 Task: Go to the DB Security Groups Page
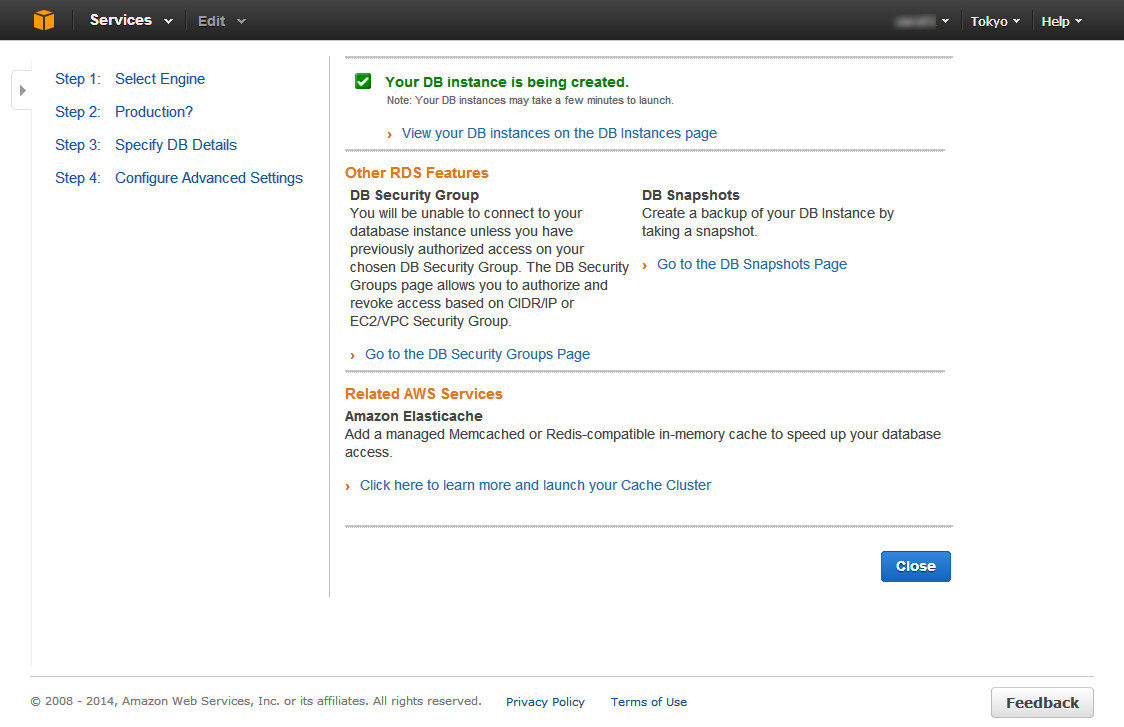pos(477,354)
